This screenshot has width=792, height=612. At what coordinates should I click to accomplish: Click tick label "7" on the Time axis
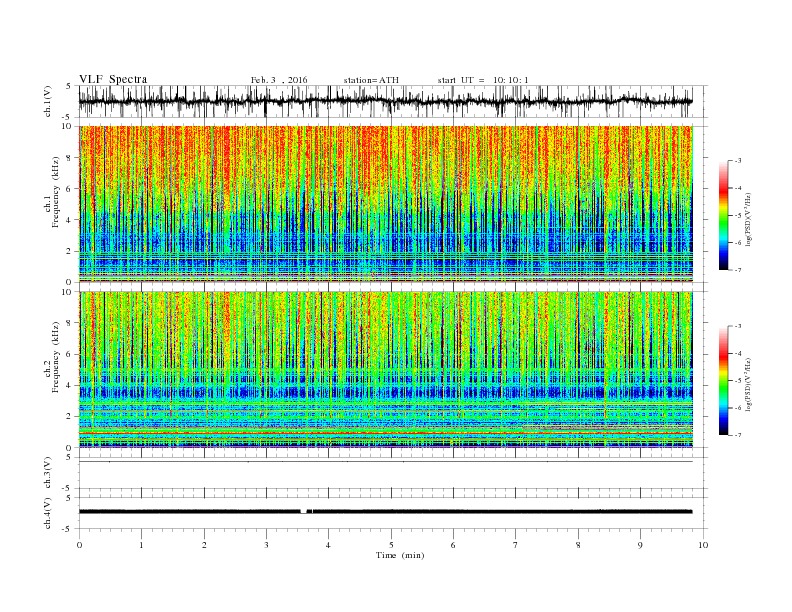tap(516, 545)
